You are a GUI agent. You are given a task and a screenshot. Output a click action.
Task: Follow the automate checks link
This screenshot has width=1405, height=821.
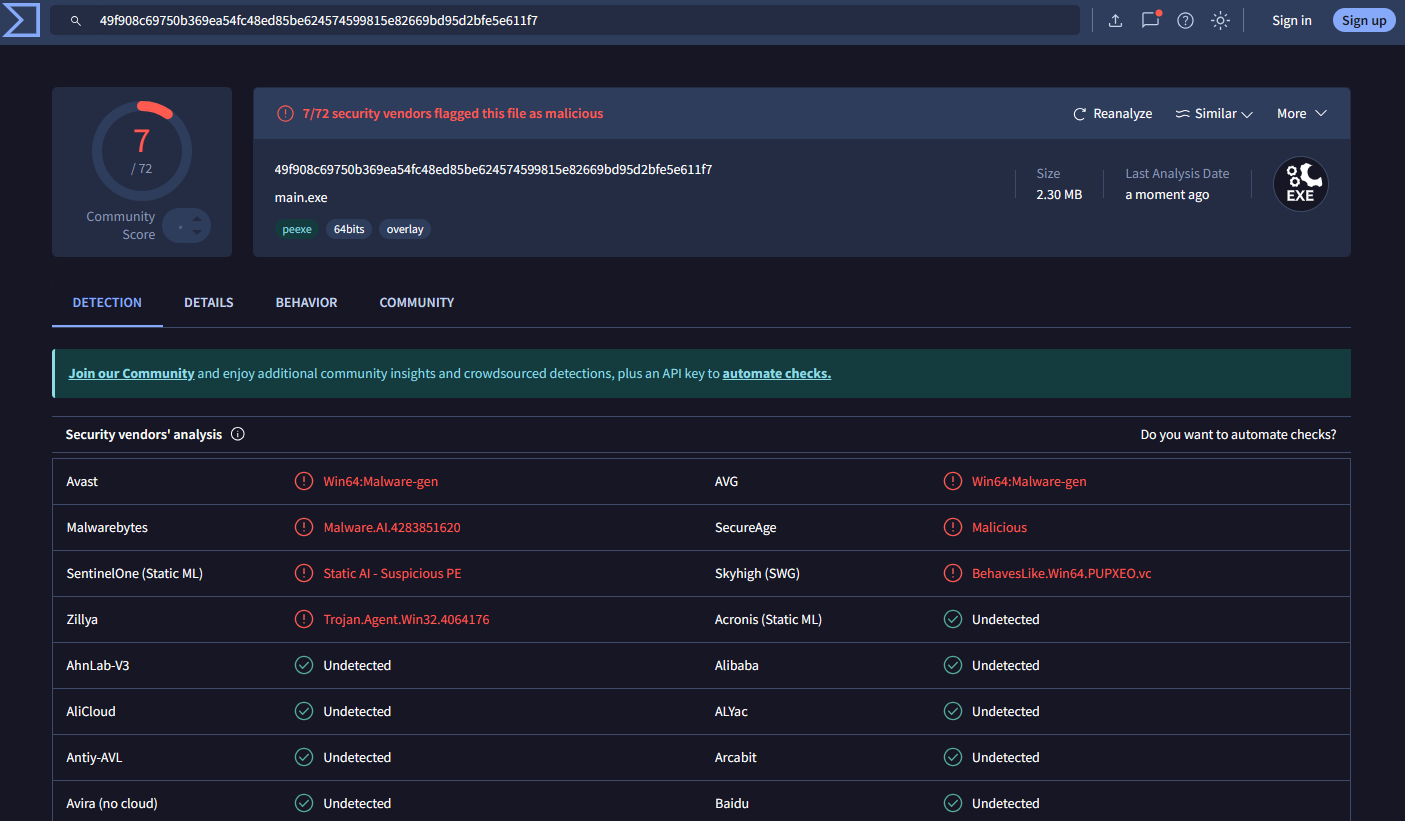coord(777,373)
